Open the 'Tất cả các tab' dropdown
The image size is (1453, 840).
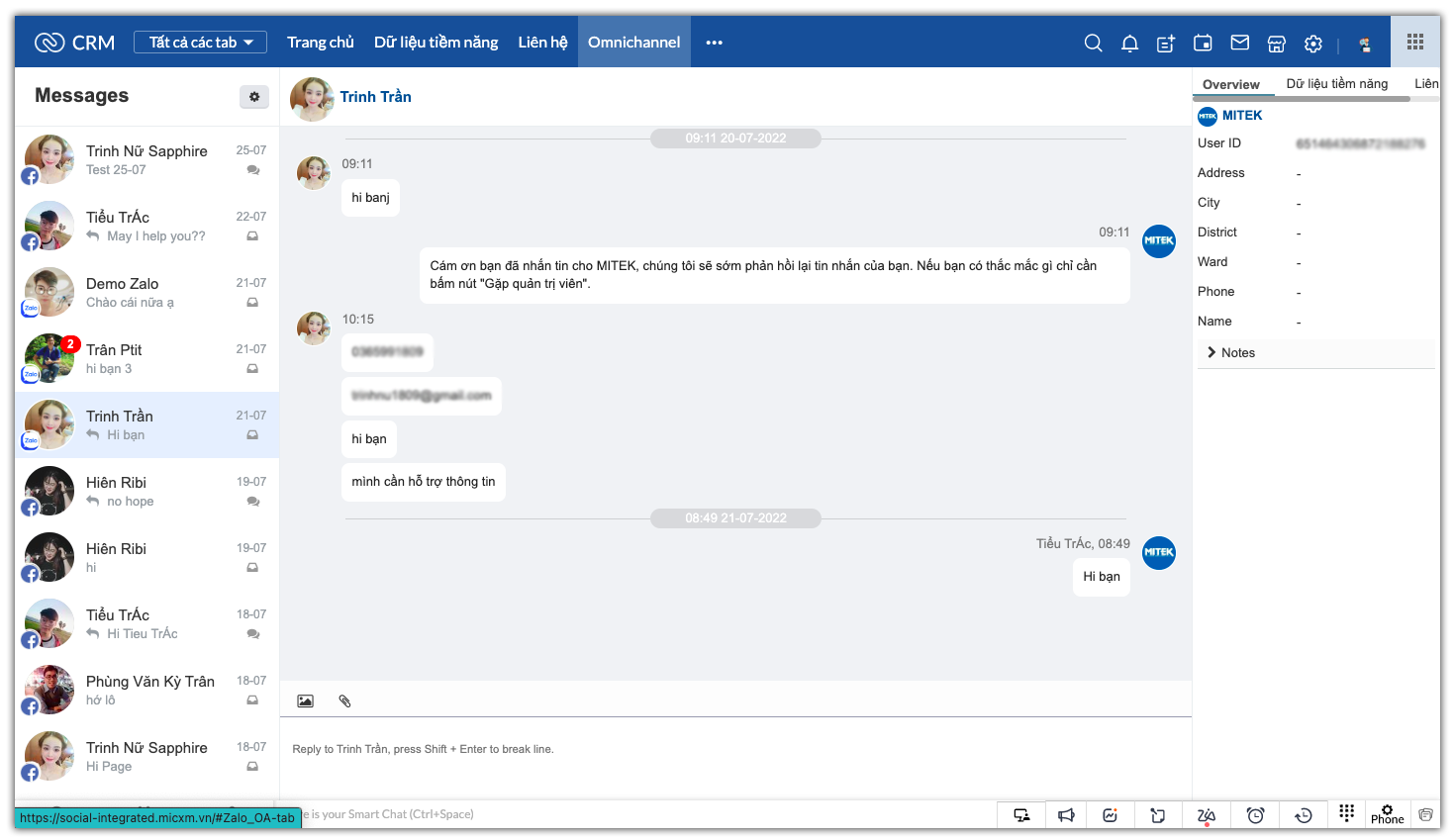(201, 43)
